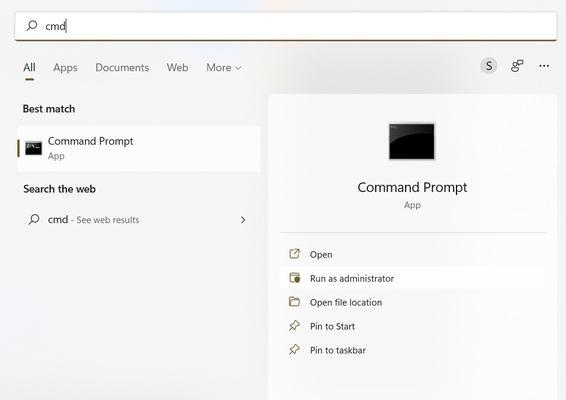This screenshot has width=566, height=400.
Task: Click the chat feedback icon beside the avatar
Action: point(517,66)
